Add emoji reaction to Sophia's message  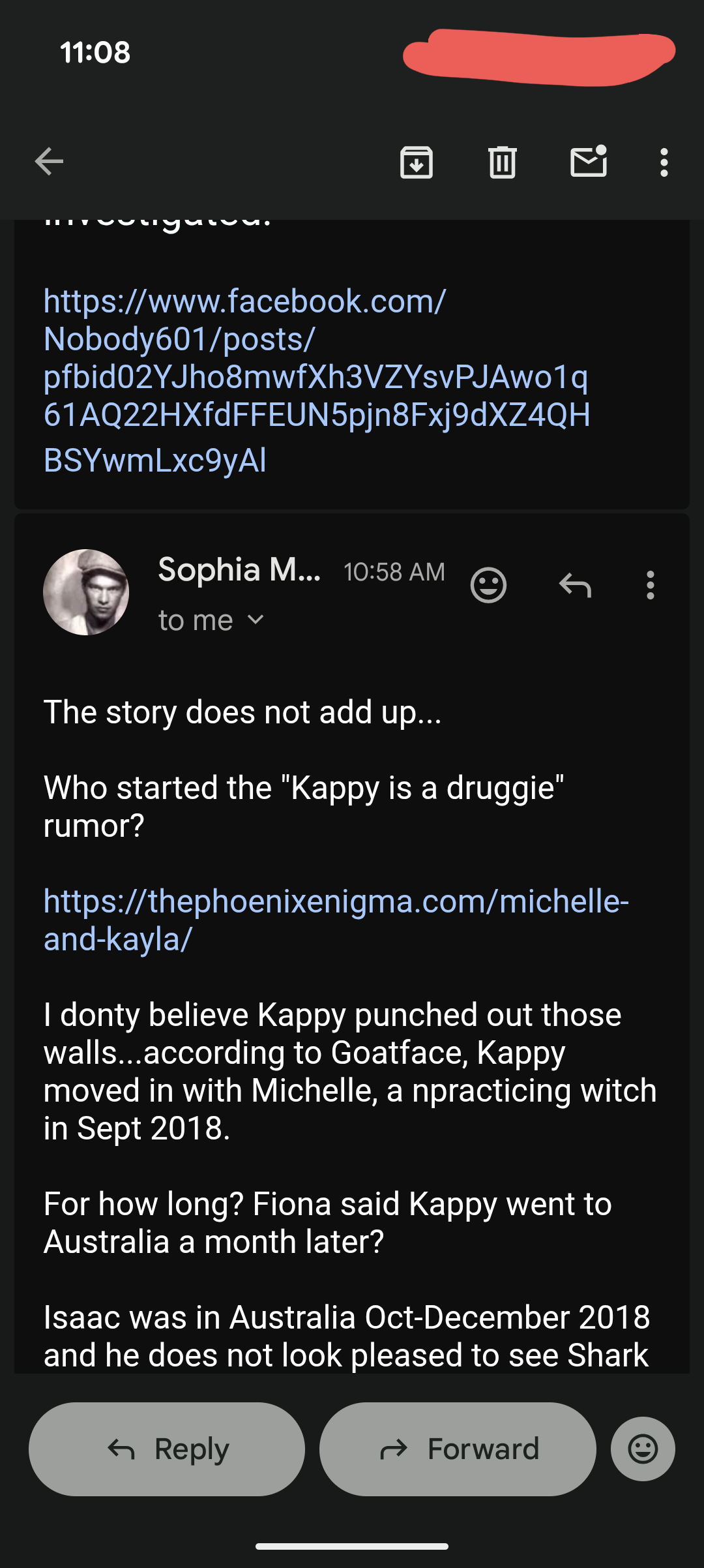pyautogui.click(x=488, y=585)
